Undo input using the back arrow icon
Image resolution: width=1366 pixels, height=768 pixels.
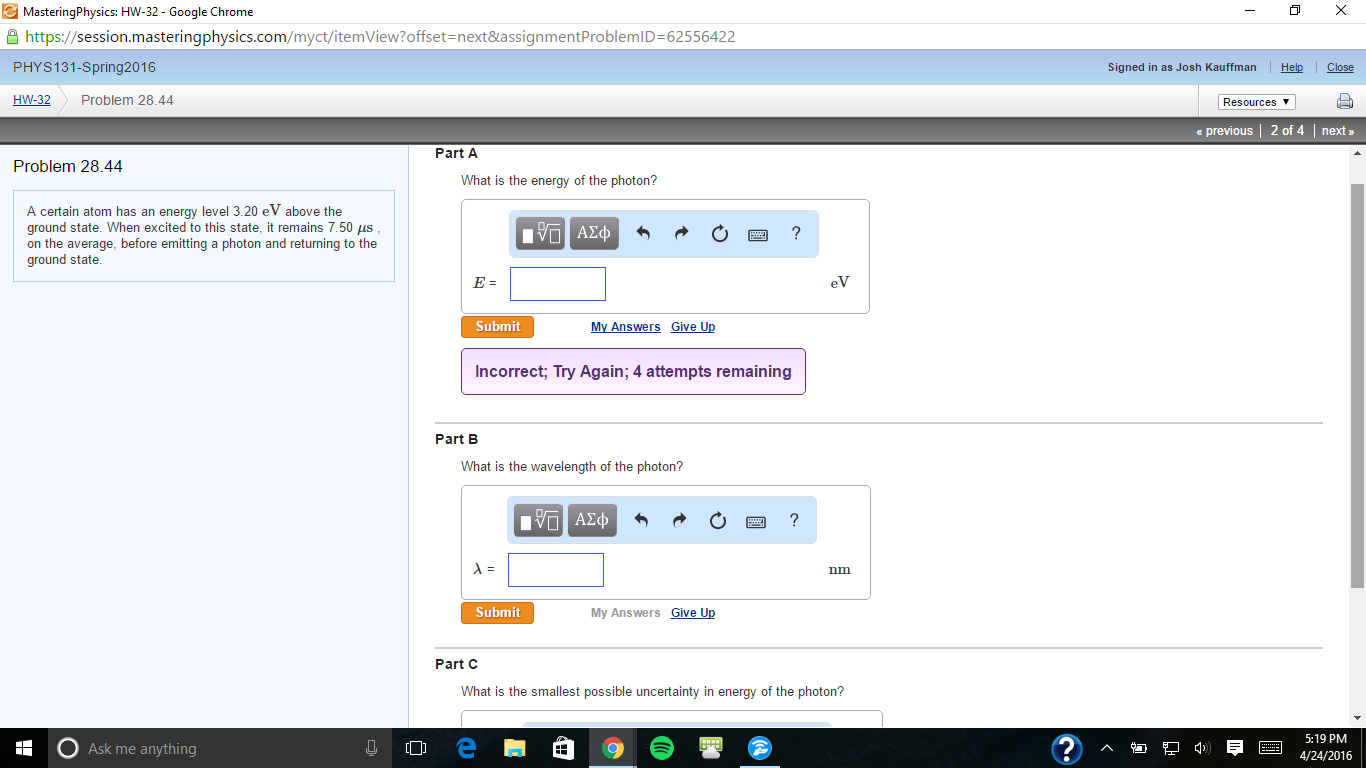pyautogui.click(x=642, y=232)
